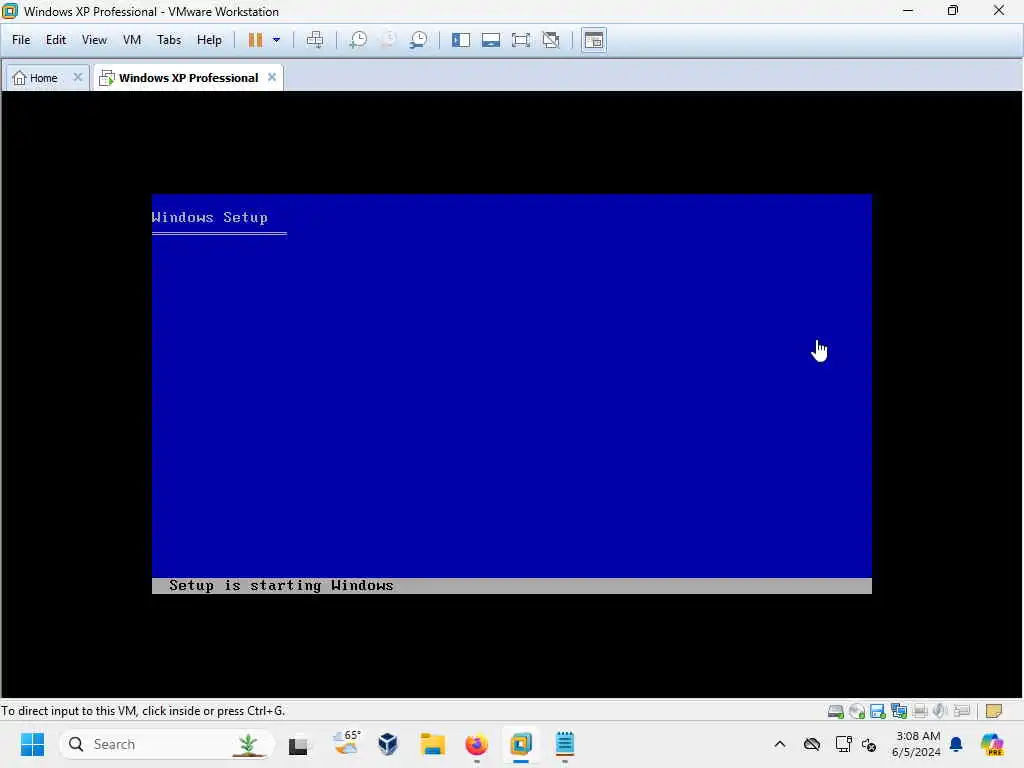
Task: Launch VirtualBox from the taskbar
Action: coord(388,744)
